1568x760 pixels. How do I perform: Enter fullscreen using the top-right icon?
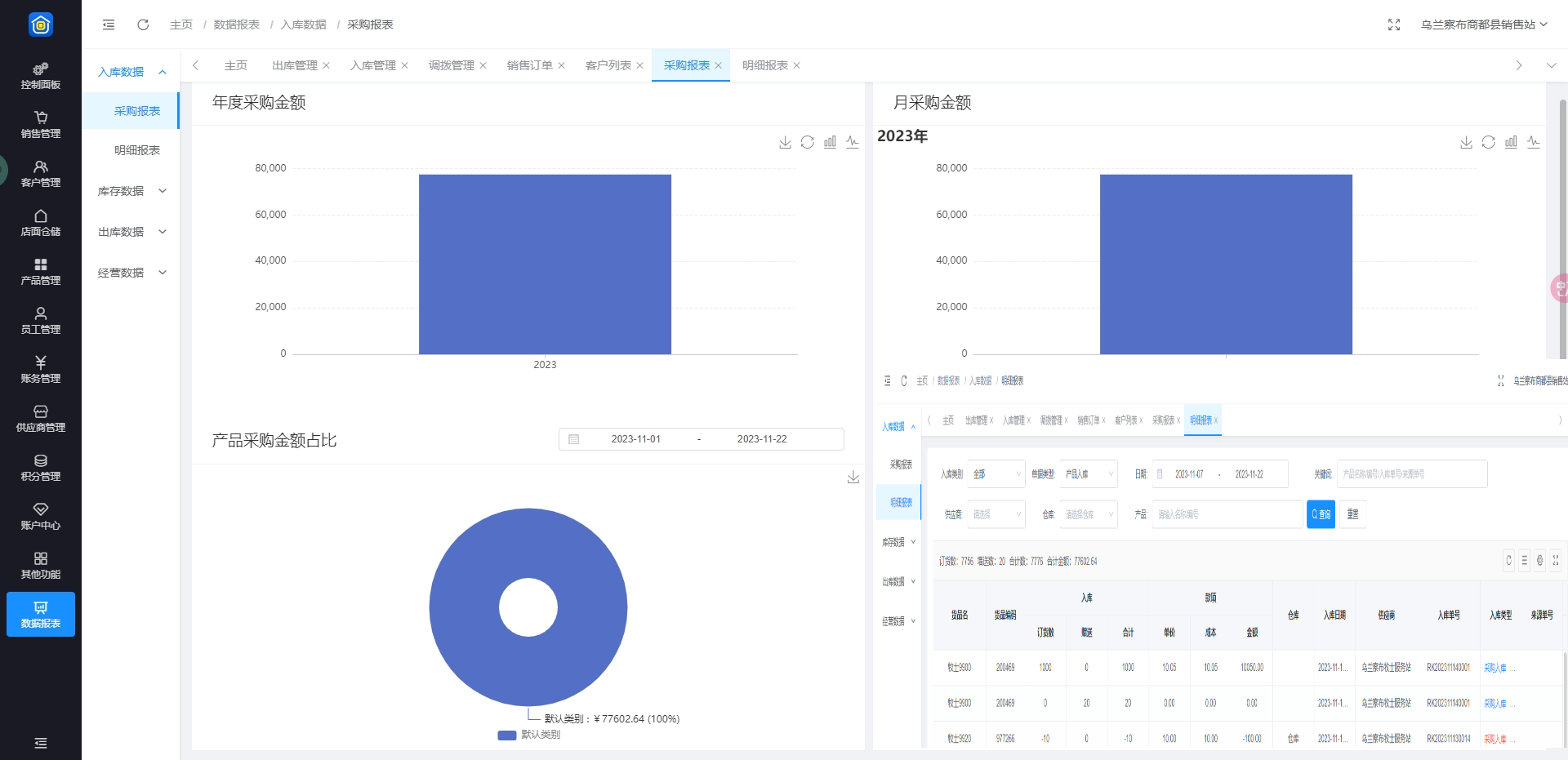pyautogui.click(x=1393, y=24)
